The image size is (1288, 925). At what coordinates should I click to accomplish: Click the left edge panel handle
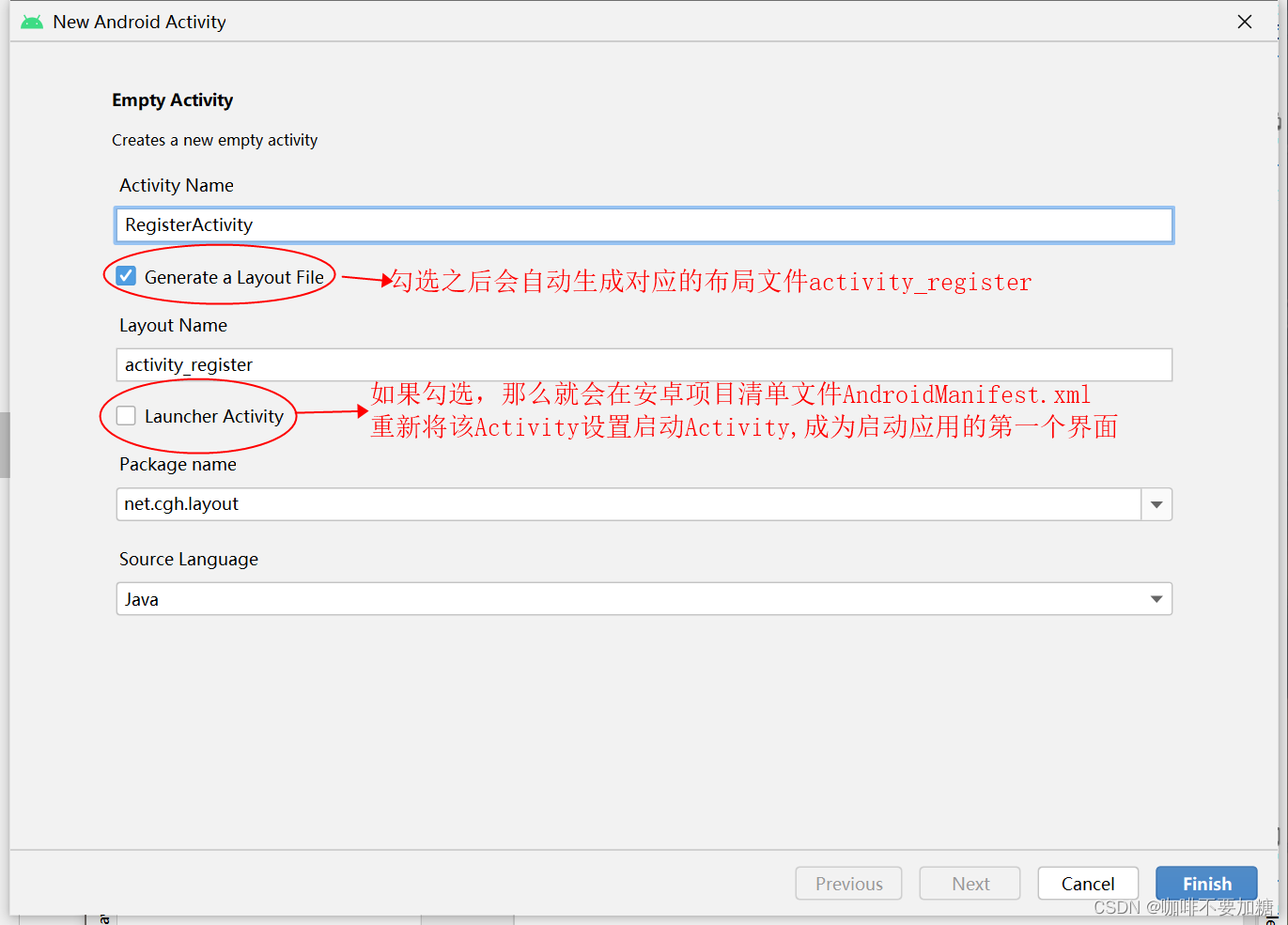pyautogui.click(x=5, y=445)
